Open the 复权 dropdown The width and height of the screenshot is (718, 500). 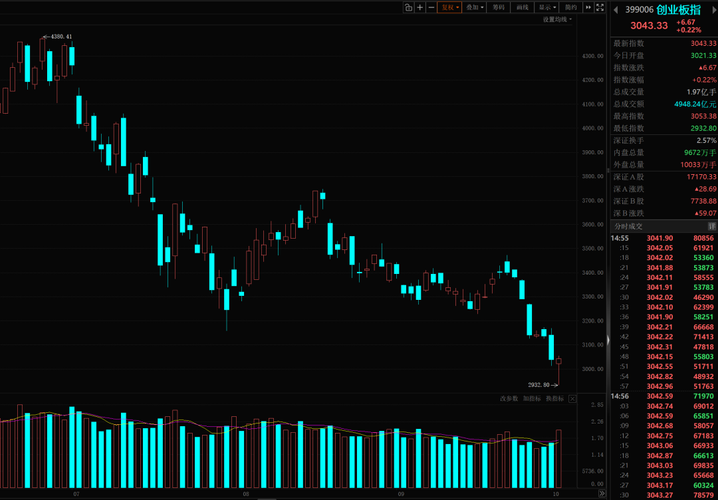pyautogui.click(x=449, y=7)
